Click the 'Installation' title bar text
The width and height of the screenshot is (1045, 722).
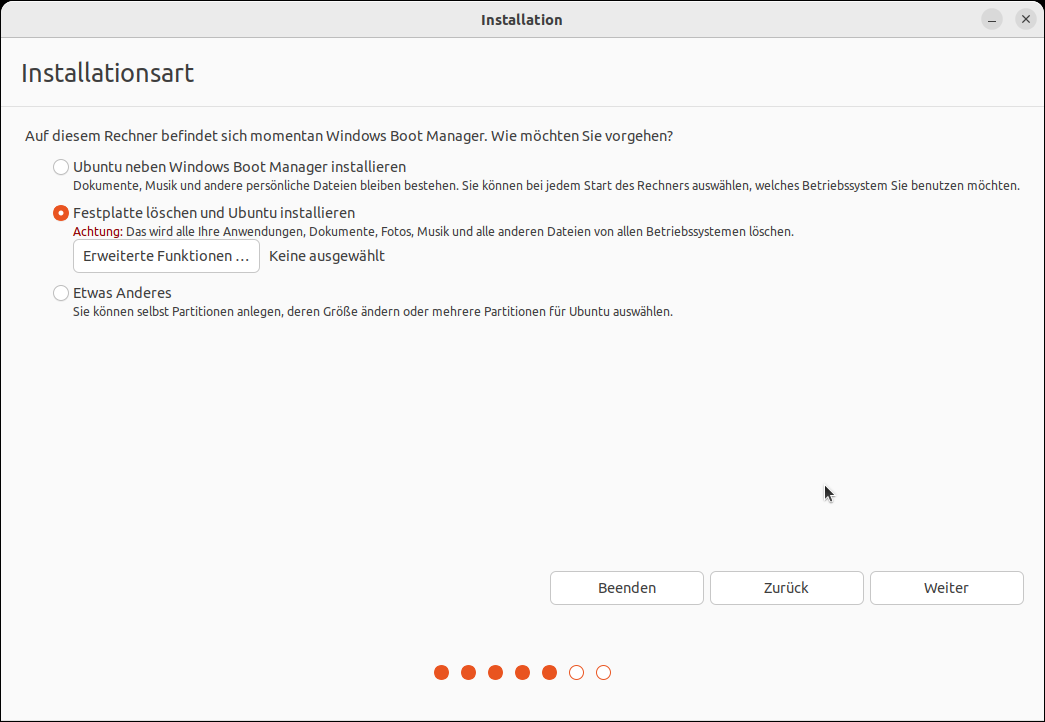coord(522,20)
